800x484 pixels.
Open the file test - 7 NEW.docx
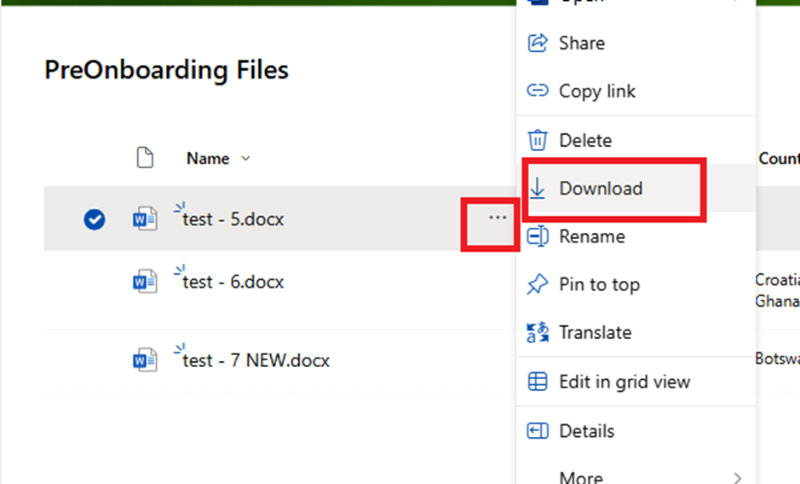256,361
